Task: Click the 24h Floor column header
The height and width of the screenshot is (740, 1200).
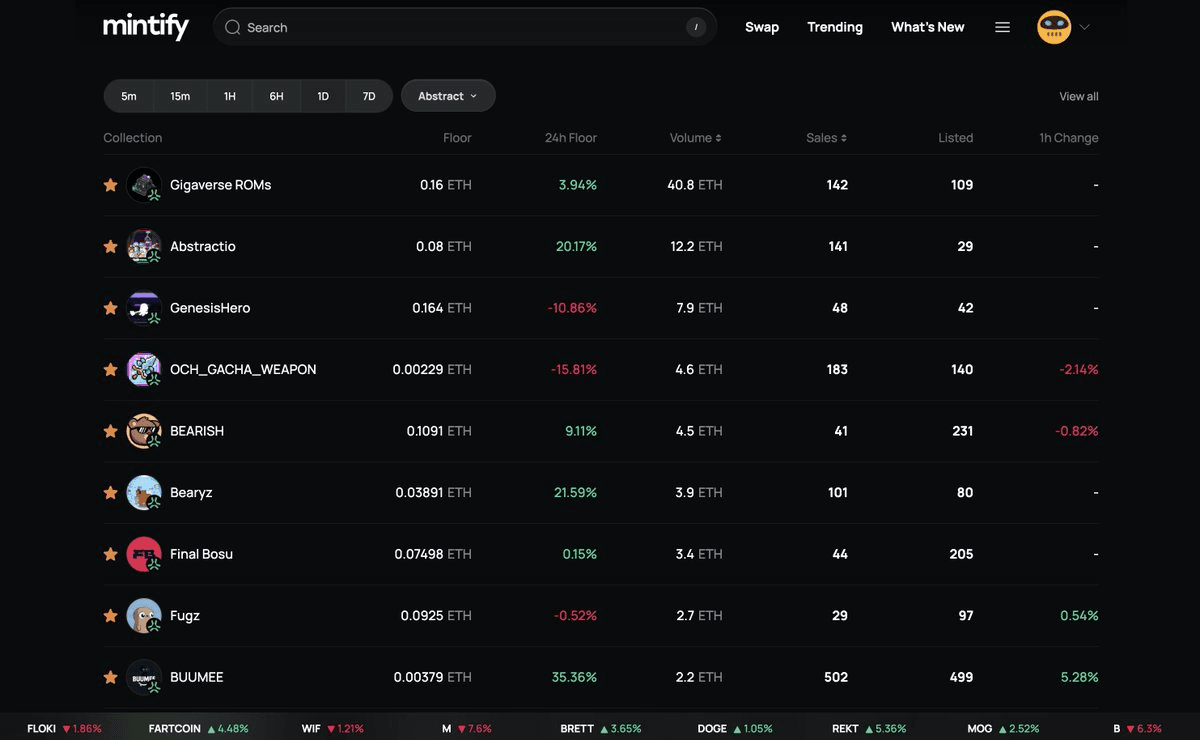Action: coord(571,138)
